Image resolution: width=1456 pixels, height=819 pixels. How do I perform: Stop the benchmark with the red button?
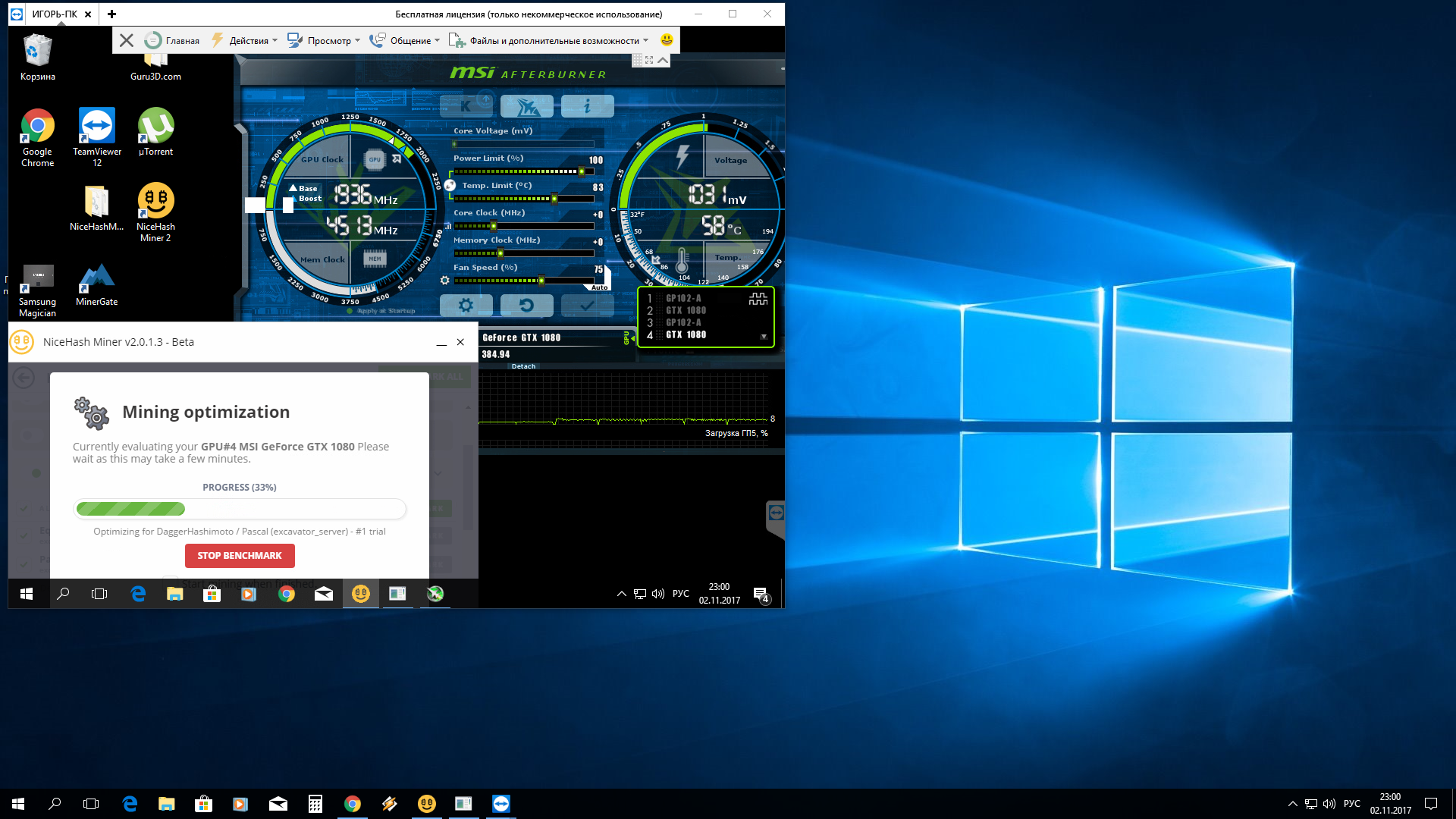pos(240,556)
